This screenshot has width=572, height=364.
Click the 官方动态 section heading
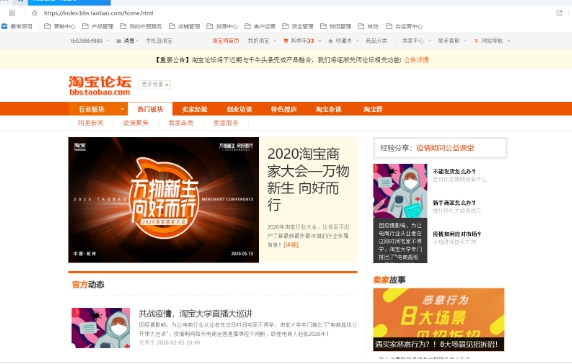coord(88,284)
